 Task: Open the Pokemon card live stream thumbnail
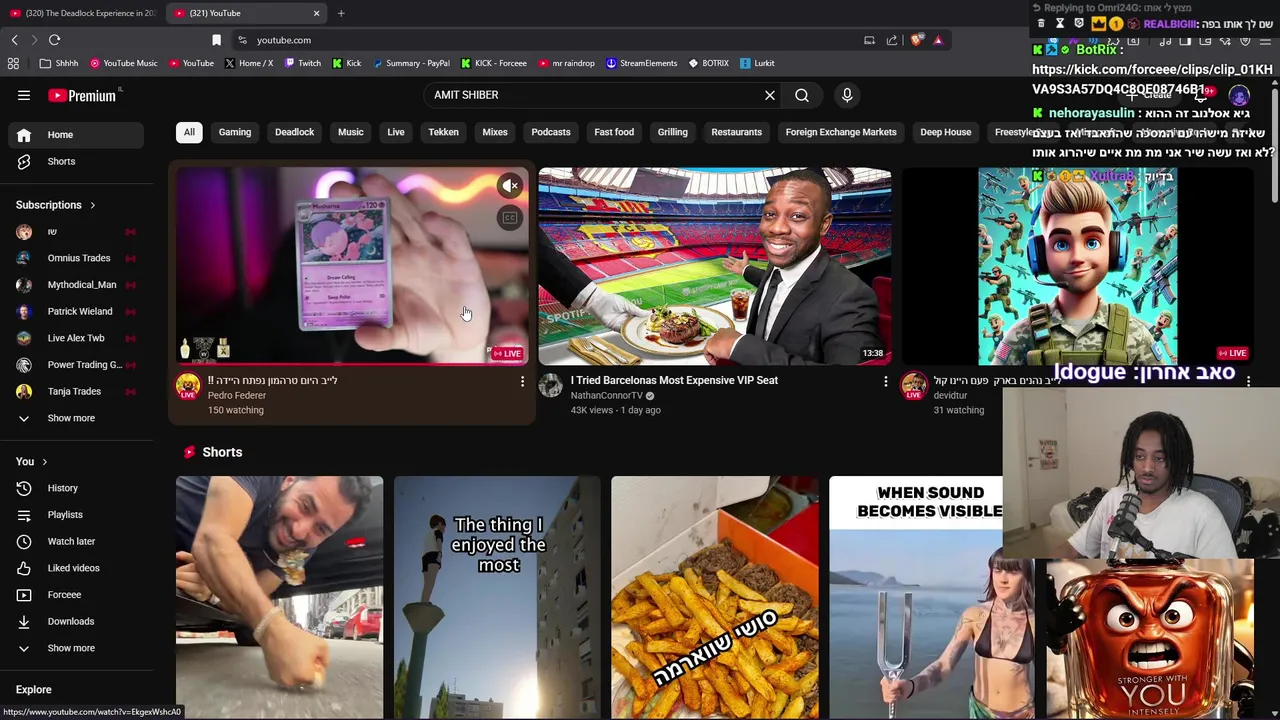[x=352, y=266]
